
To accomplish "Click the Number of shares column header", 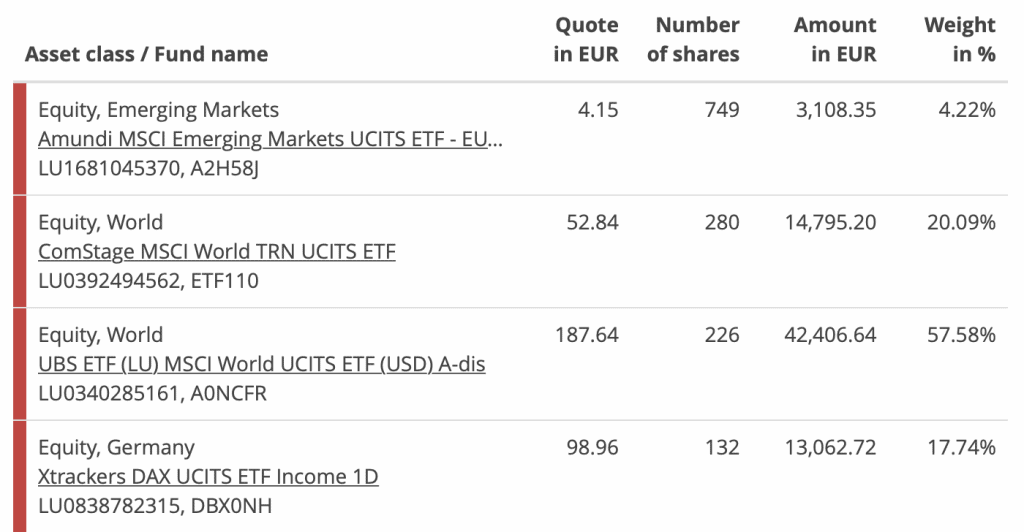I will [x=693, y=39].
